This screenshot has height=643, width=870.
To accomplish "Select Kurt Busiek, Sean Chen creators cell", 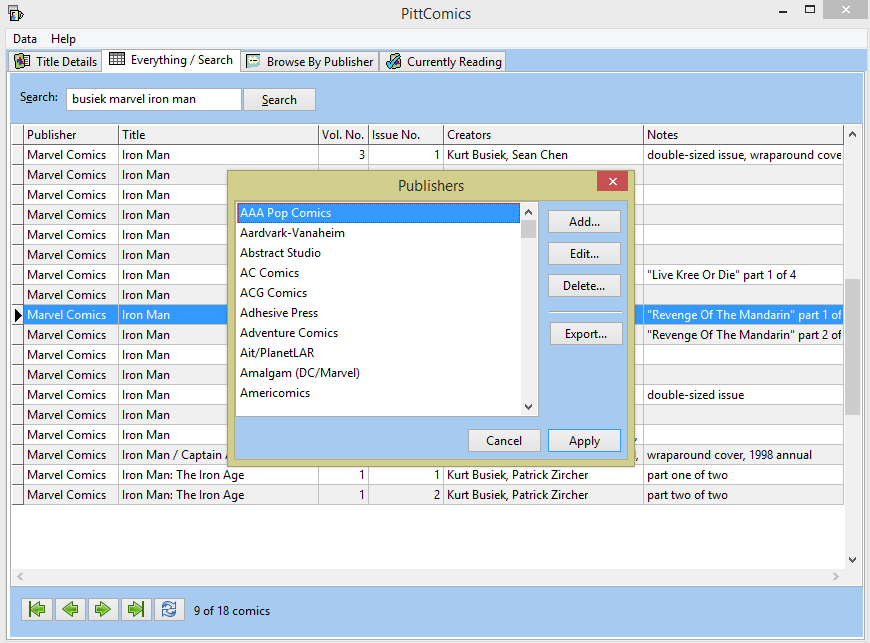I will (x=543, y=155).
